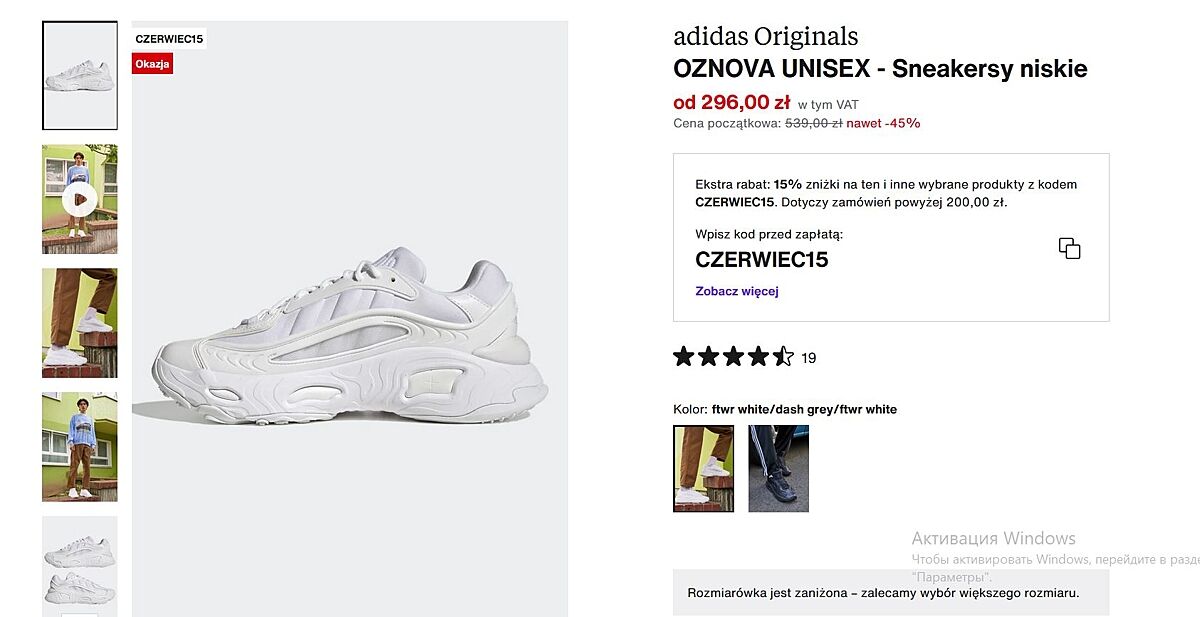The height and width of the screenshot is (617, 1200).
Task: Click the CZERWIEC15 tag on product image
Action: tap(169, 40)
